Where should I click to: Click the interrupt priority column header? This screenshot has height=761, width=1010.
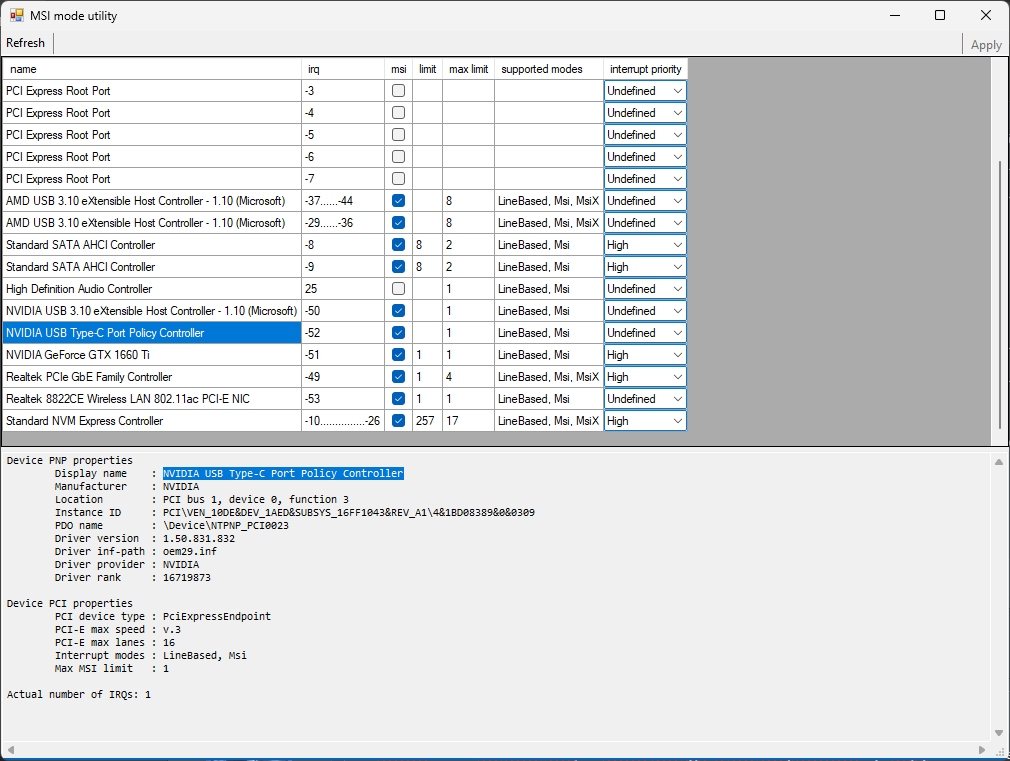(645, 69)
